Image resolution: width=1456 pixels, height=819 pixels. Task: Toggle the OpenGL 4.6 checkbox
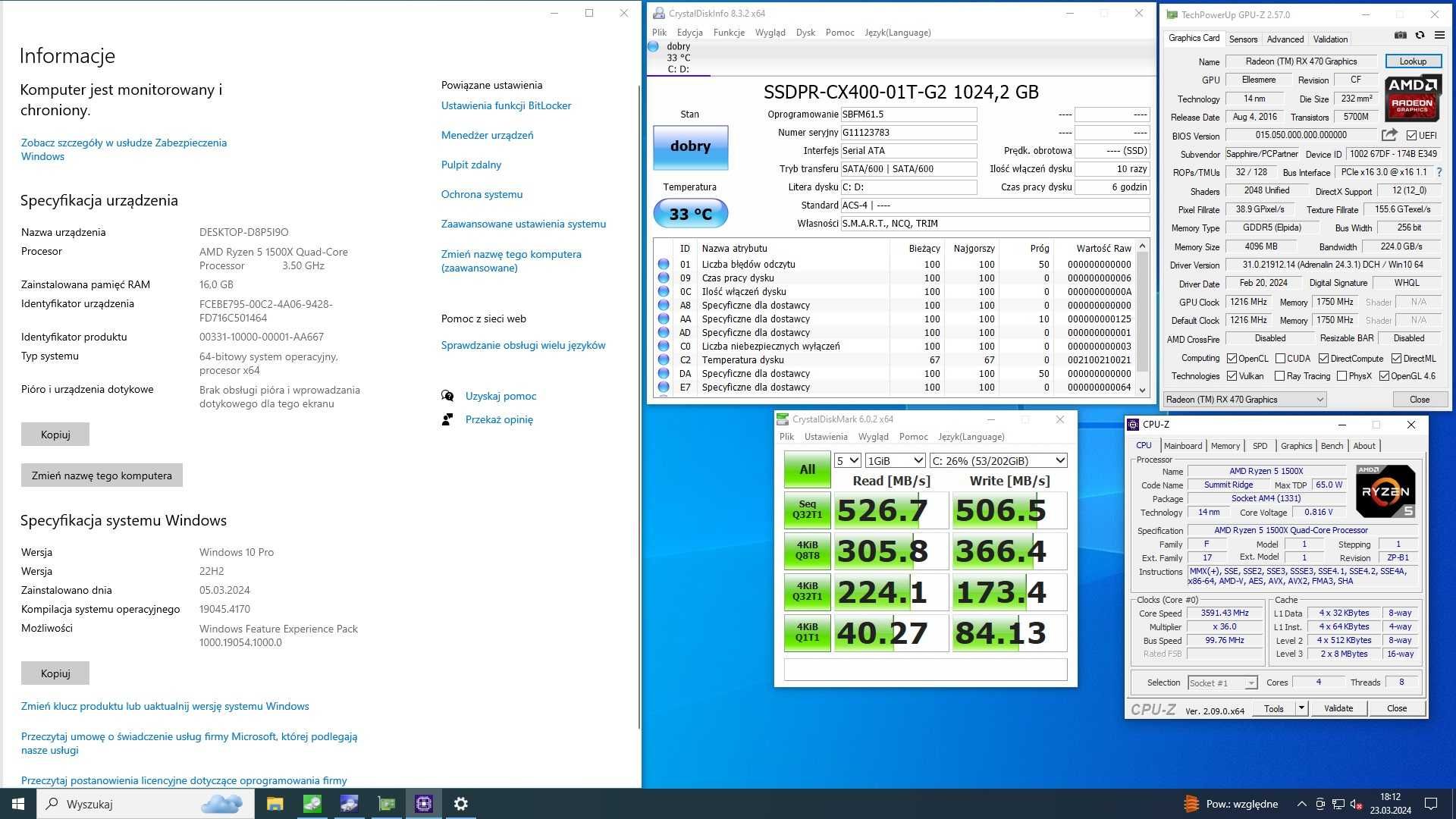tap(1384, 376)
